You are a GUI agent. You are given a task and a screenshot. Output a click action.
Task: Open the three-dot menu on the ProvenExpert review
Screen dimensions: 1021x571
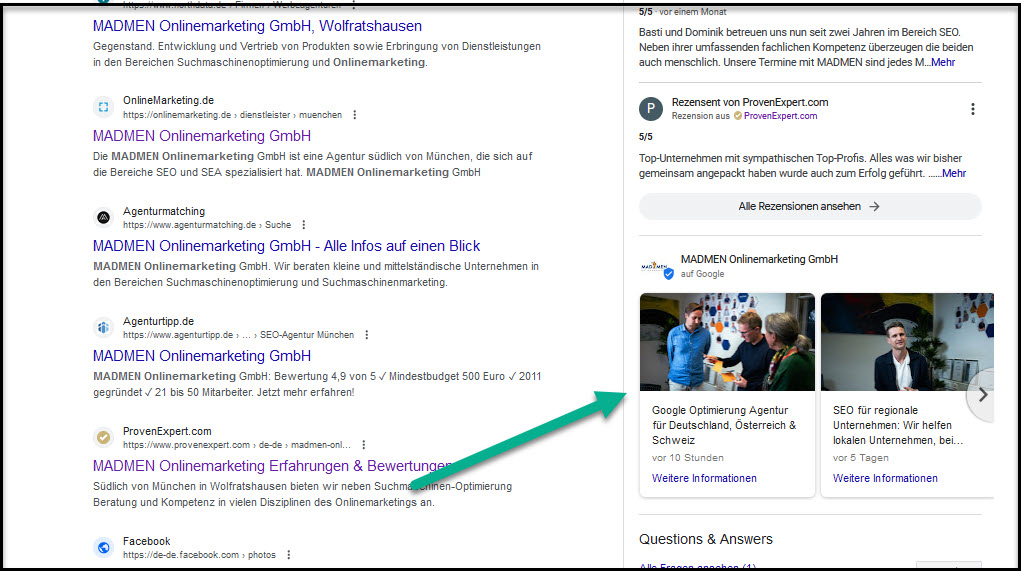(x=973, y=109)
